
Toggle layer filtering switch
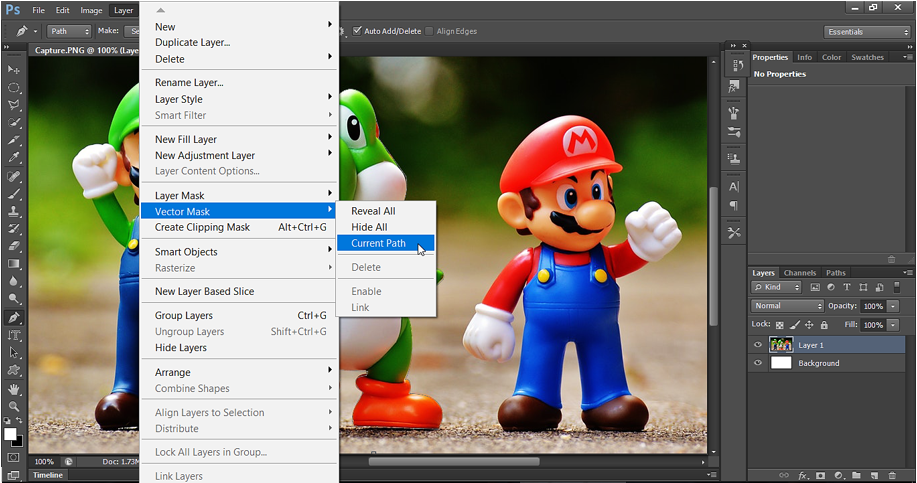897,287
